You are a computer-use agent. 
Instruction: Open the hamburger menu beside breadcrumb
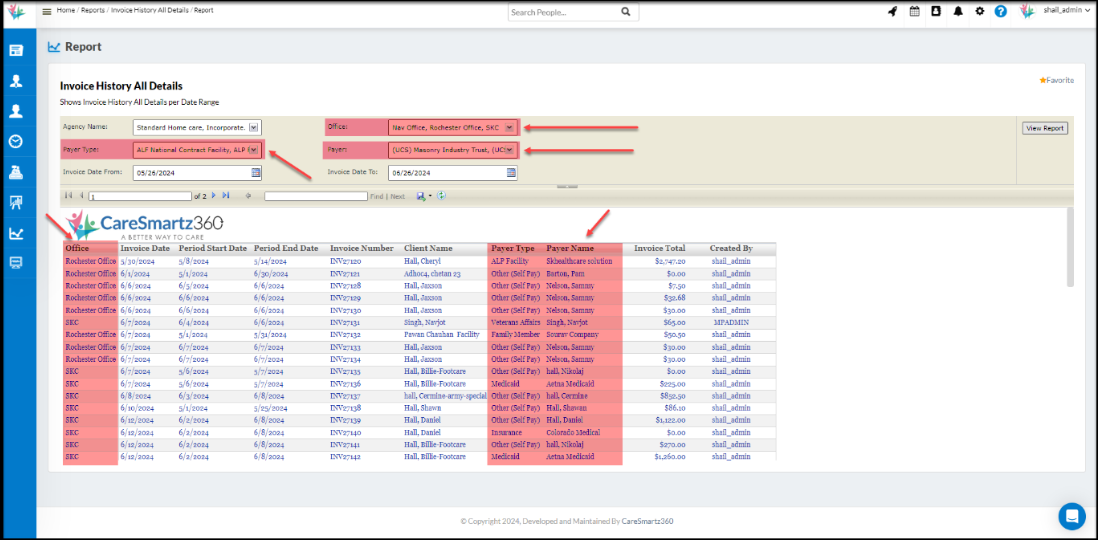[x=47, y=11]
